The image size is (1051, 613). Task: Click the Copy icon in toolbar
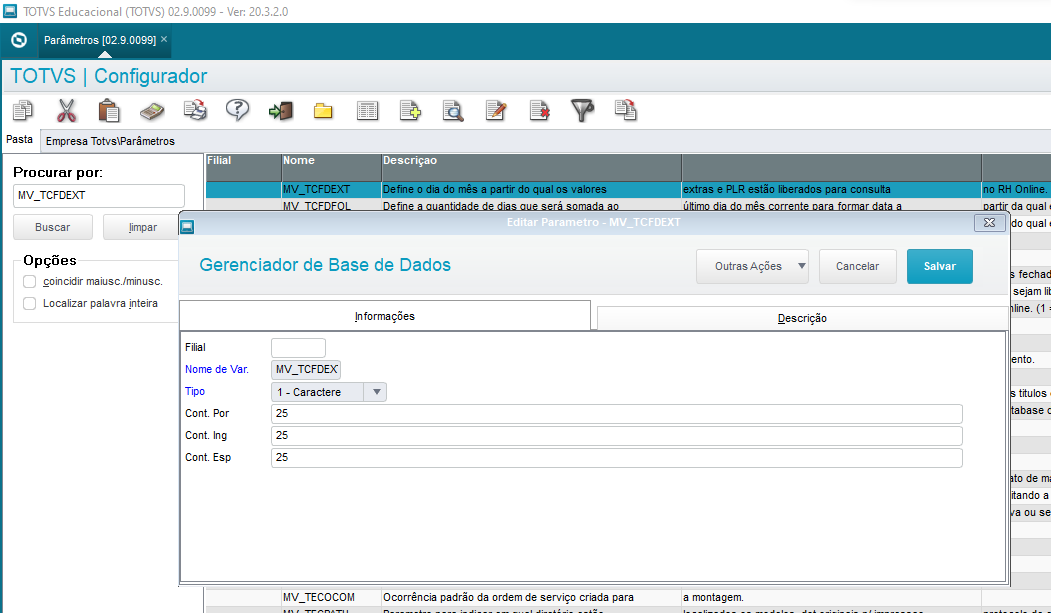[23, 111]
